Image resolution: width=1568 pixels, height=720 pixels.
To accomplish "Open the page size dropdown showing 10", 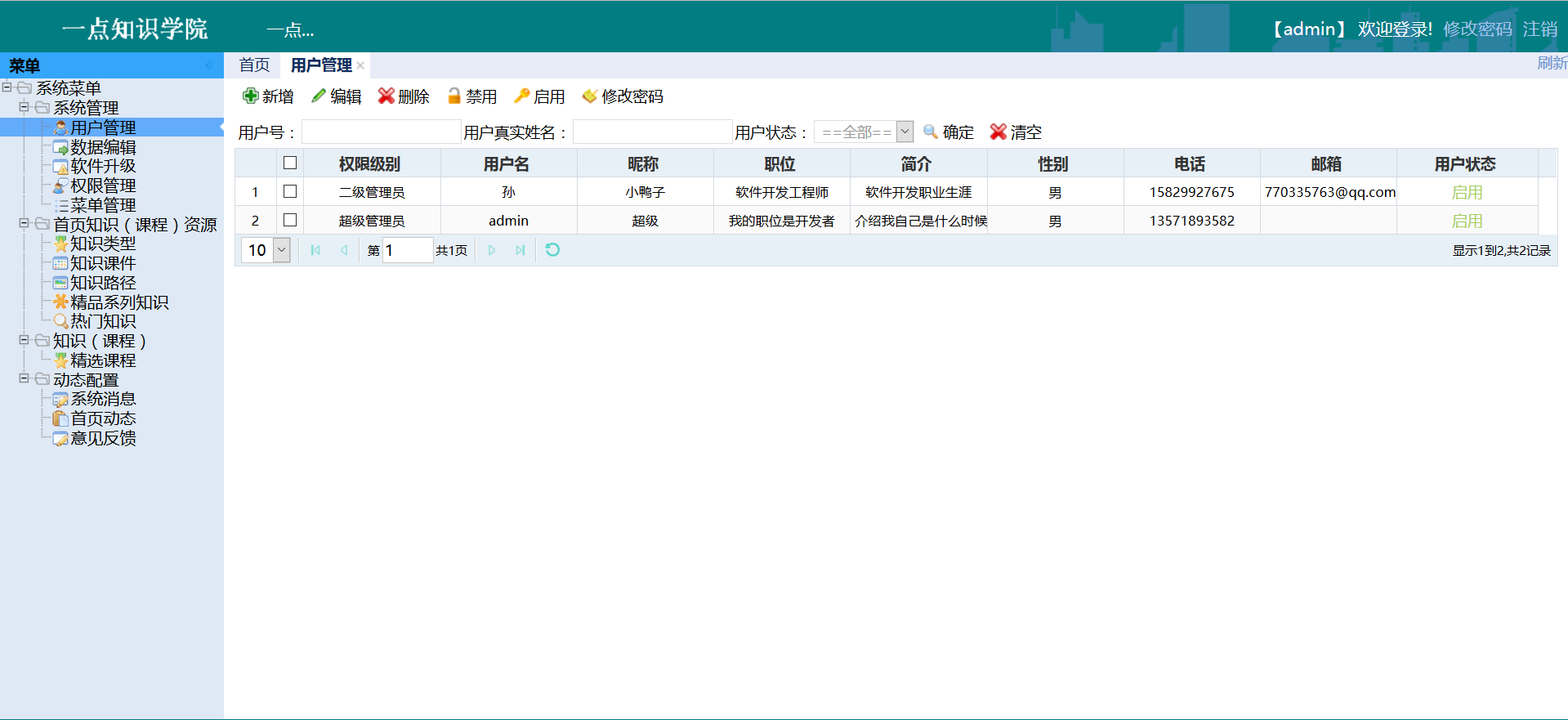I will (x=282, y=250).
